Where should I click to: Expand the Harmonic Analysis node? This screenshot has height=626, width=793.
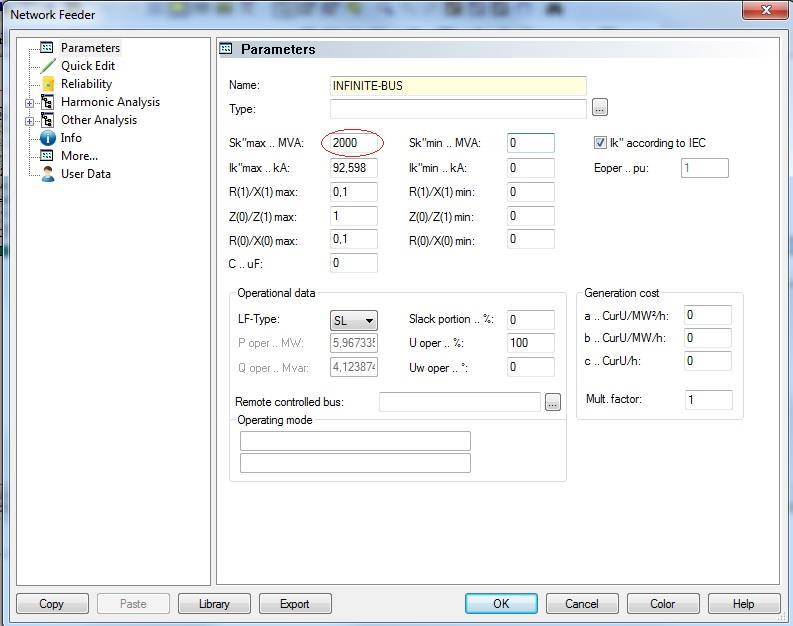29,103
